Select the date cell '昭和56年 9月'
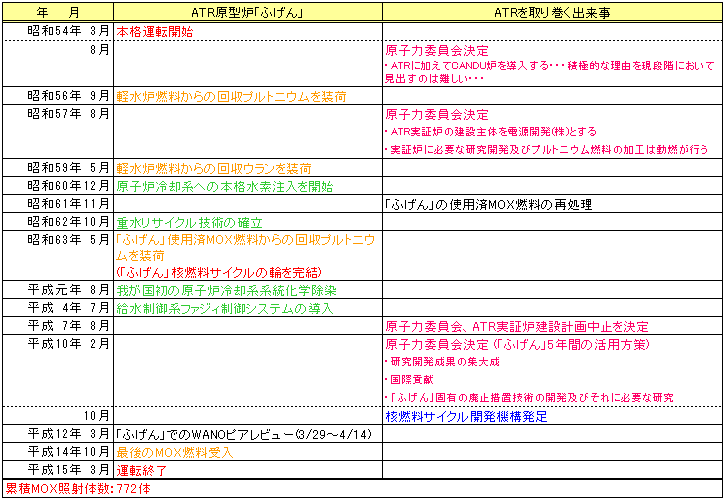Image resolution: width=723 pixels, height=498 pixels. point(58,95)
